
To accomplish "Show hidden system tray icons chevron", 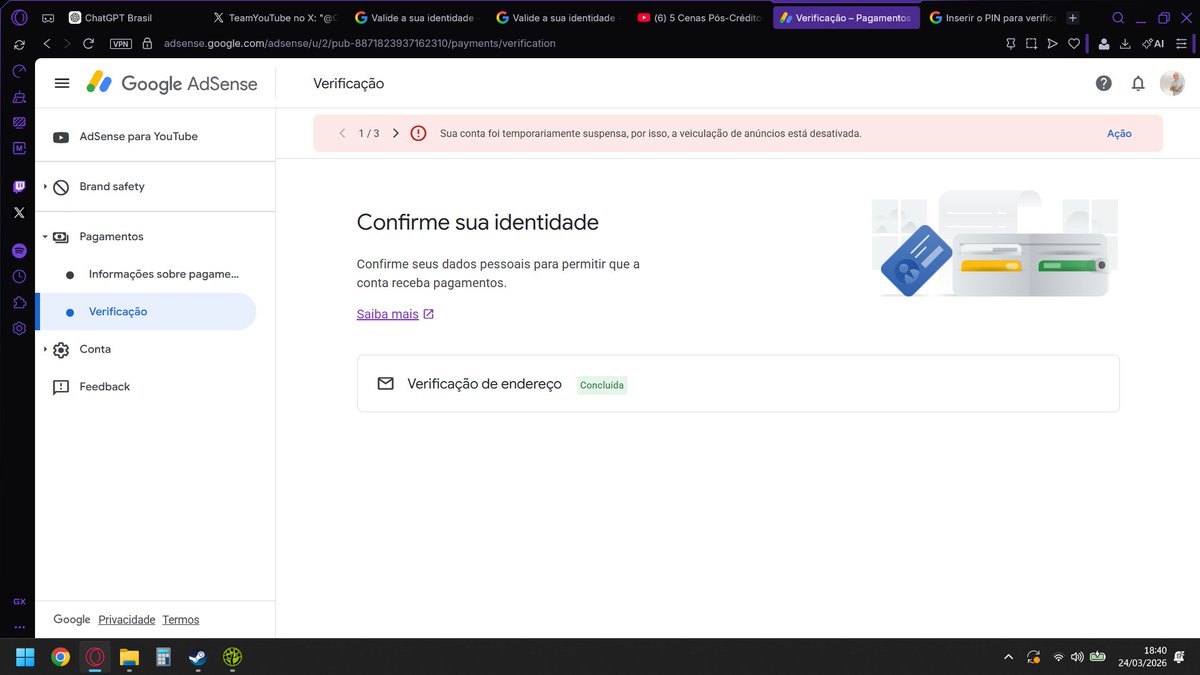I will 1007,657.
